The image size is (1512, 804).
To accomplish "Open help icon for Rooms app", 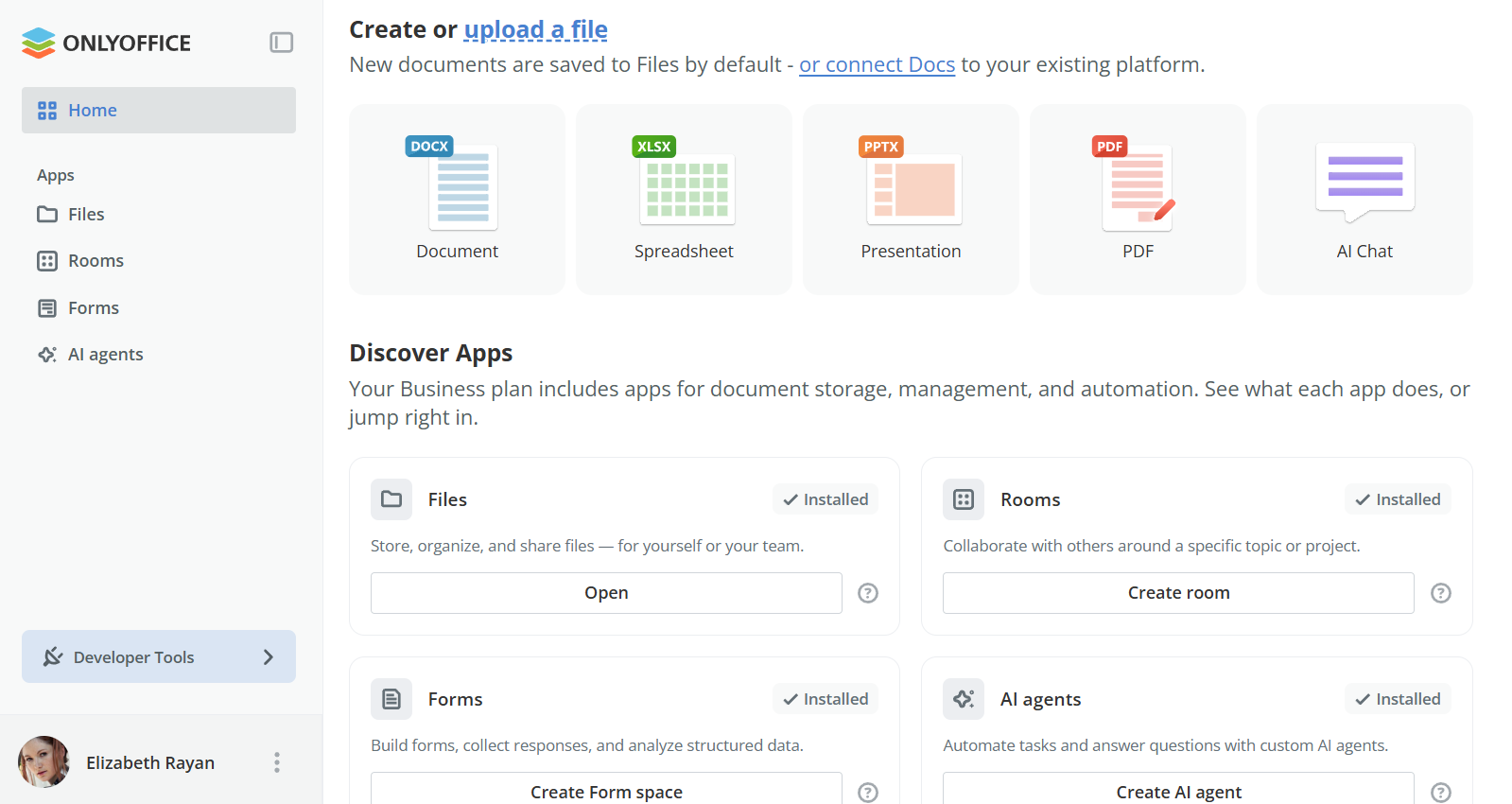I will 1440,593.
